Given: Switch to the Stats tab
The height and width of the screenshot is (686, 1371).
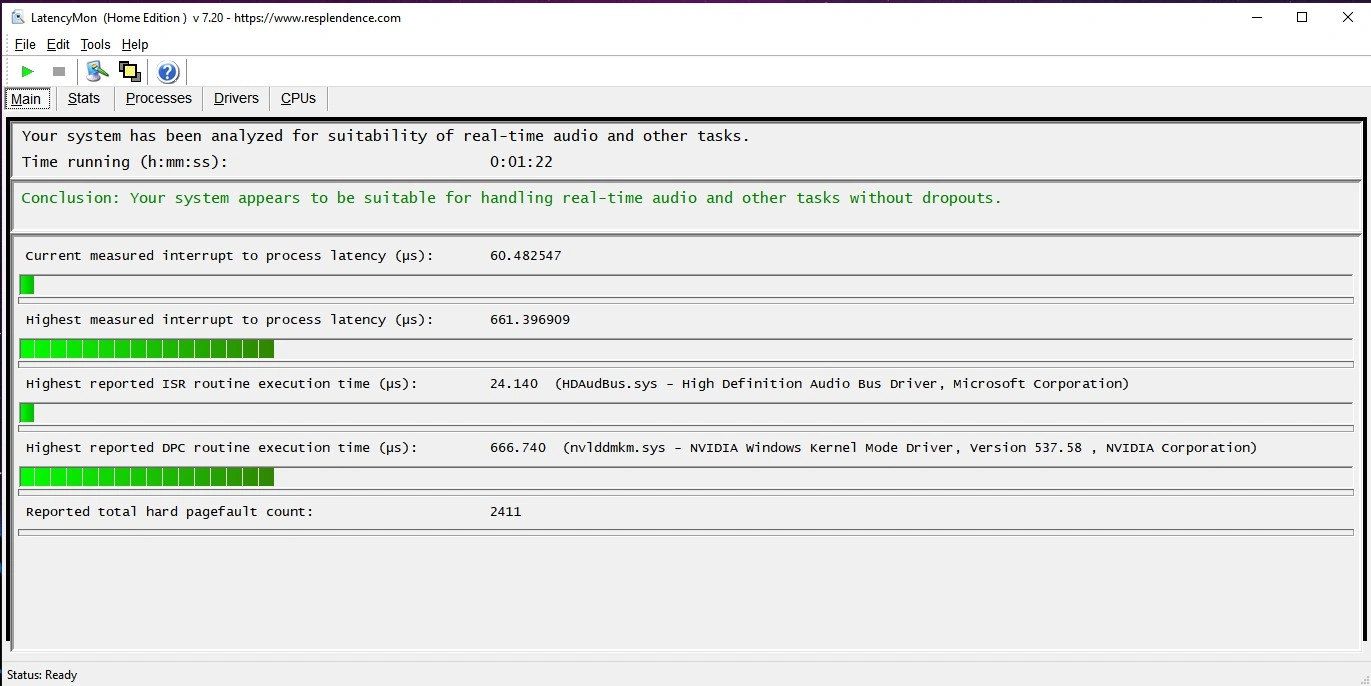Looking at the screenshot, I should (84, 98).
